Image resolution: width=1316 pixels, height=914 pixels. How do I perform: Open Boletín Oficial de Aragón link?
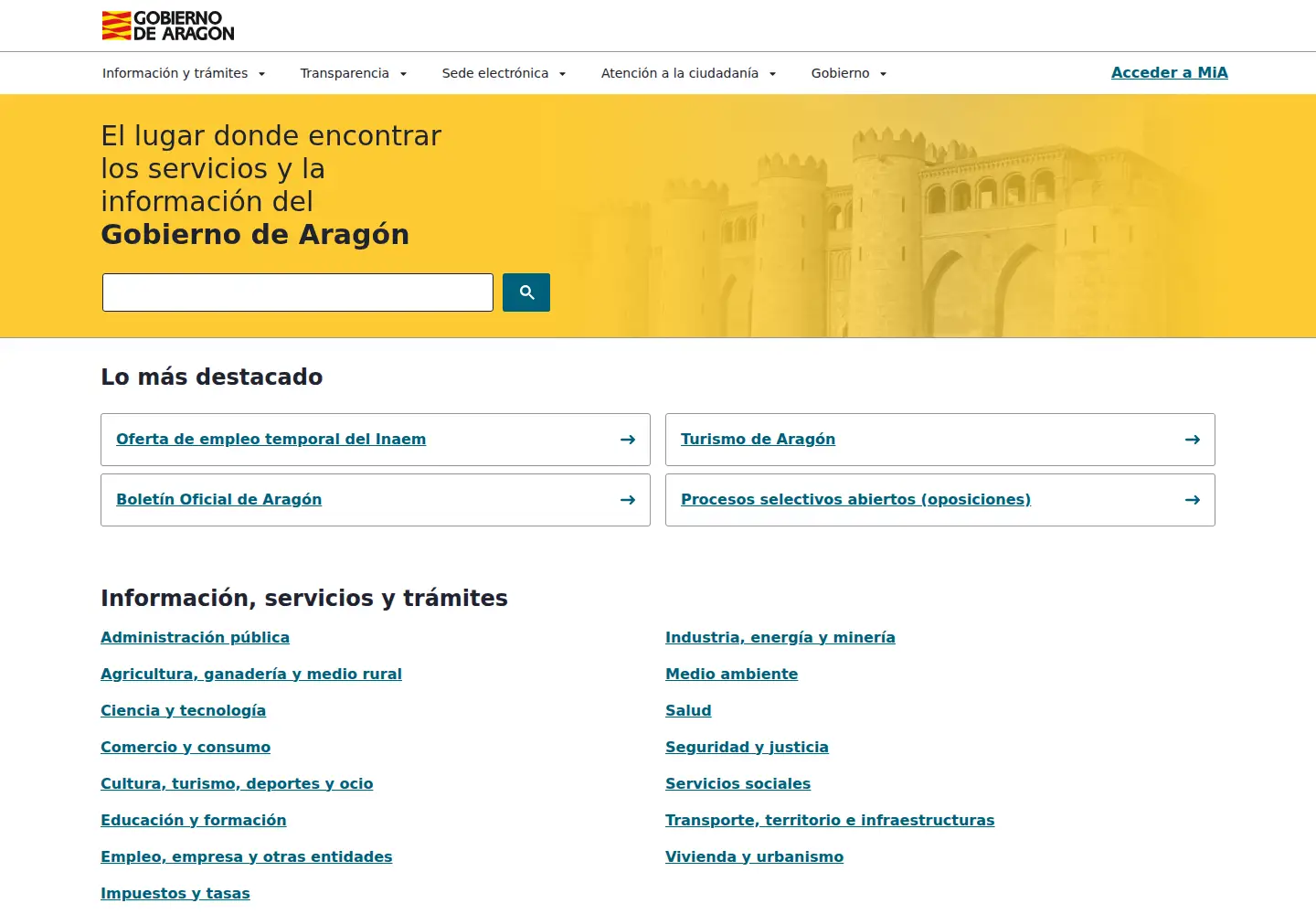(219, 499)
